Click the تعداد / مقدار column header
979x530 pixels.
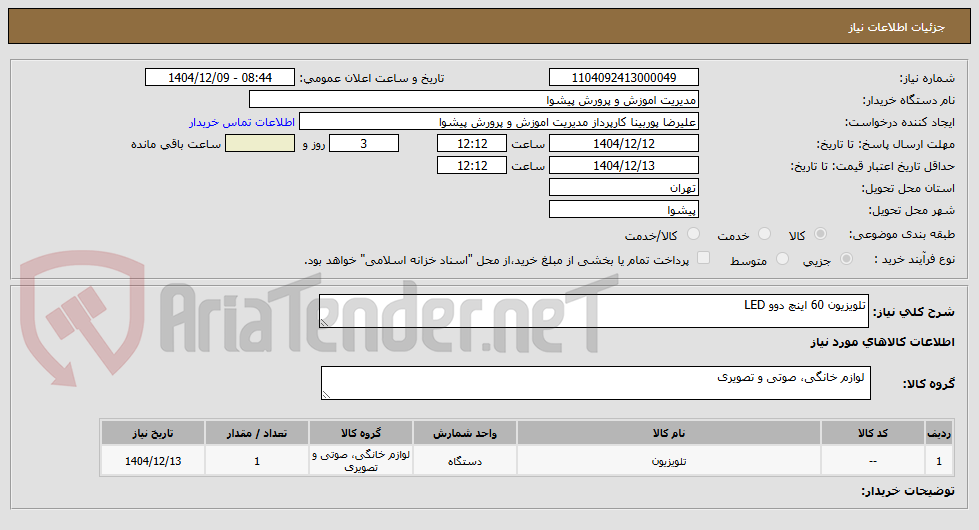(257, 433)
